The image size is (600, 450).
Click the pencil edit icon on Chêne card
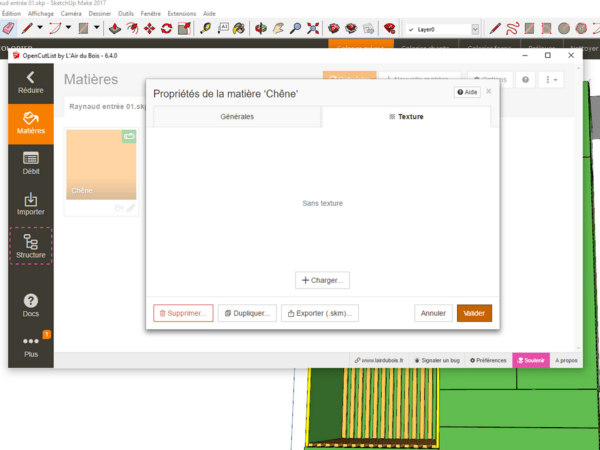[x=130, y=208]
